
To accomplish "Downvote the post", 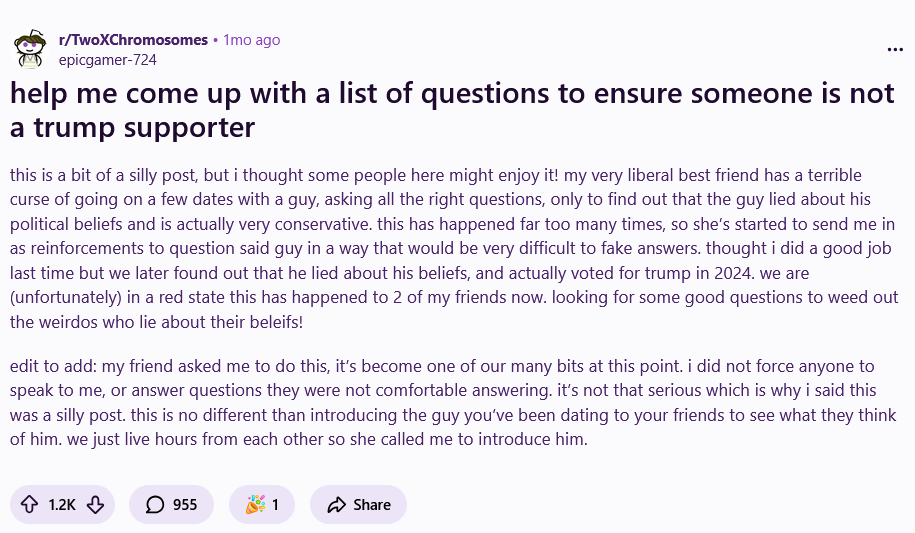I will 95,505.
